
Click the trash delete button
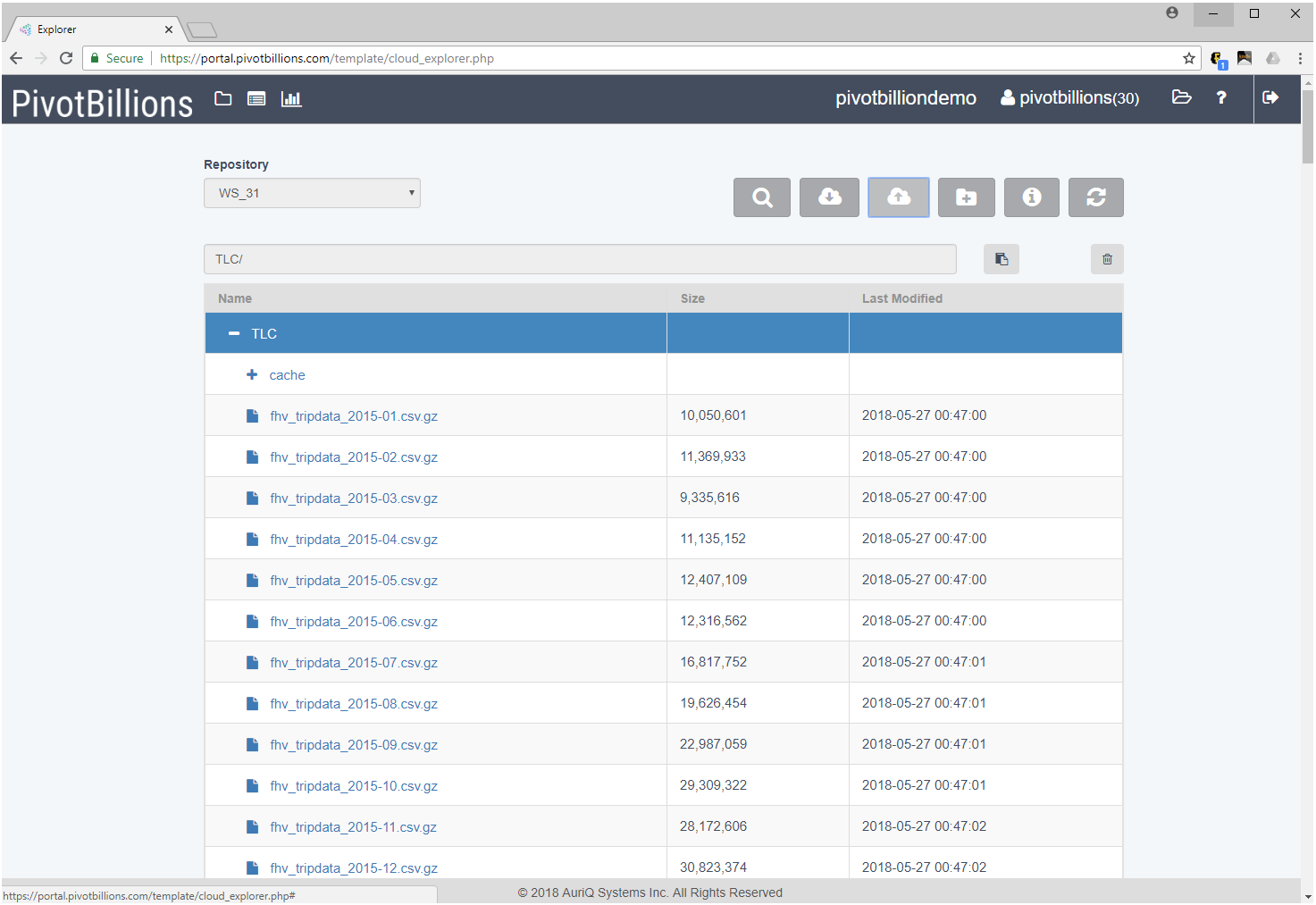(x=1107, y=259)
